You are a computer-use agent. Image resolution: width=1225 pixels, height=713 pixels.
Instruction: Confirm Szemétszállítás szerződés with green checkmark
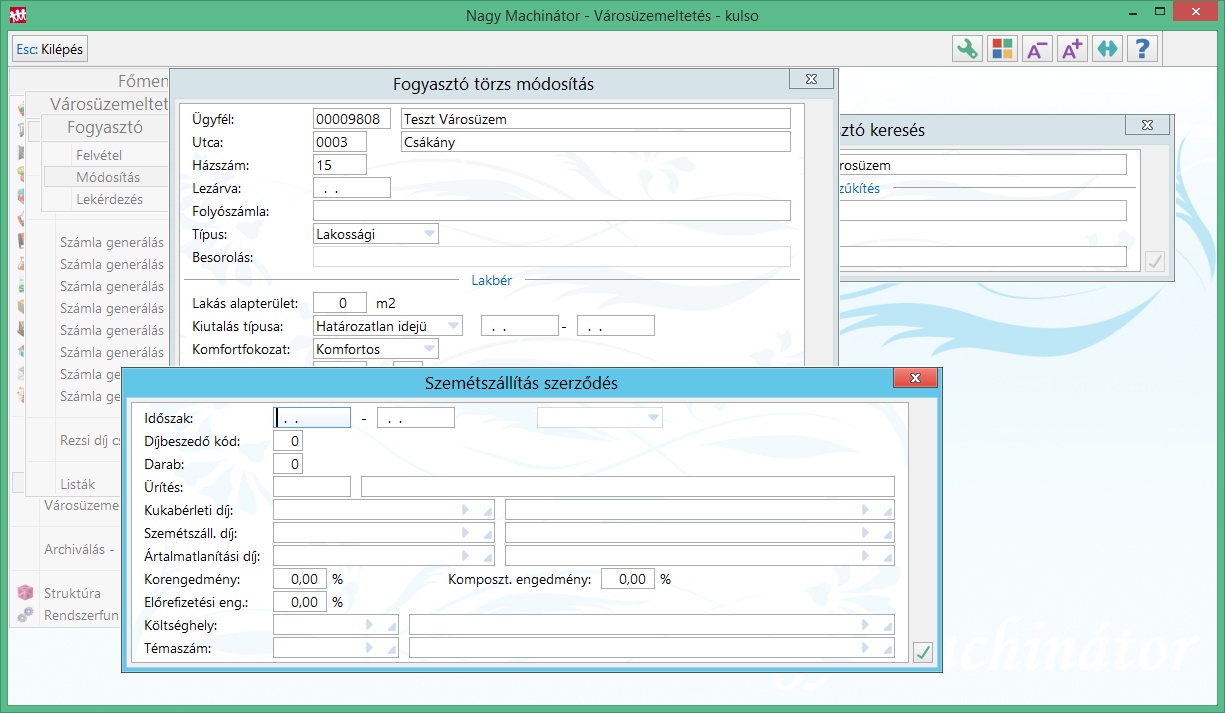coord(923,653)
